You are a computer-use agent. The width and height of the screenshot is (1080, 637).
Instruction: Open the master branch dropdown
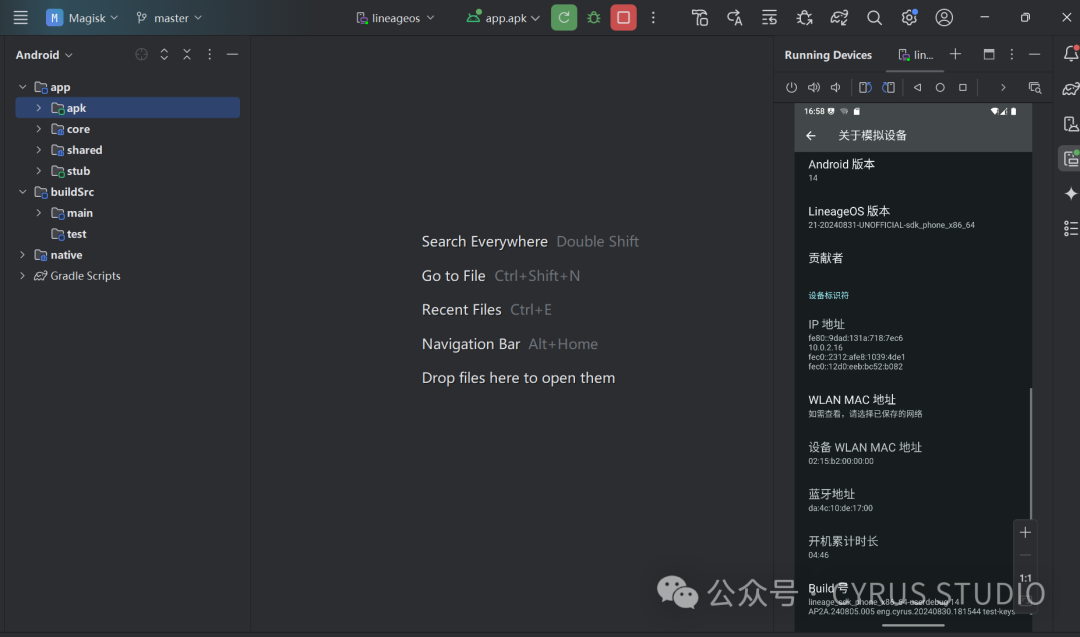[x=169, y=18]
